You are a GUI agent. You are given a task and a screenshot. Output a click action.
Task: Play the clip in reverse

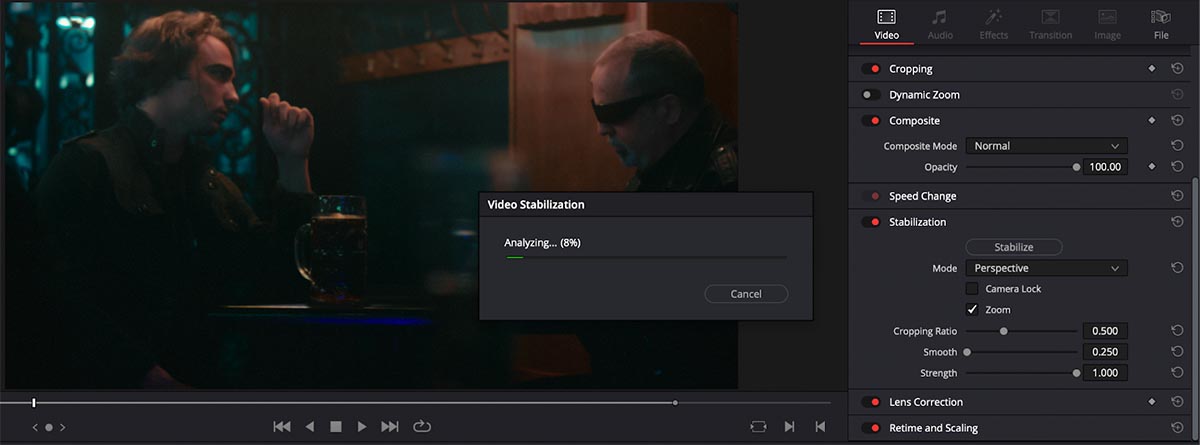[x=310, y=426]
